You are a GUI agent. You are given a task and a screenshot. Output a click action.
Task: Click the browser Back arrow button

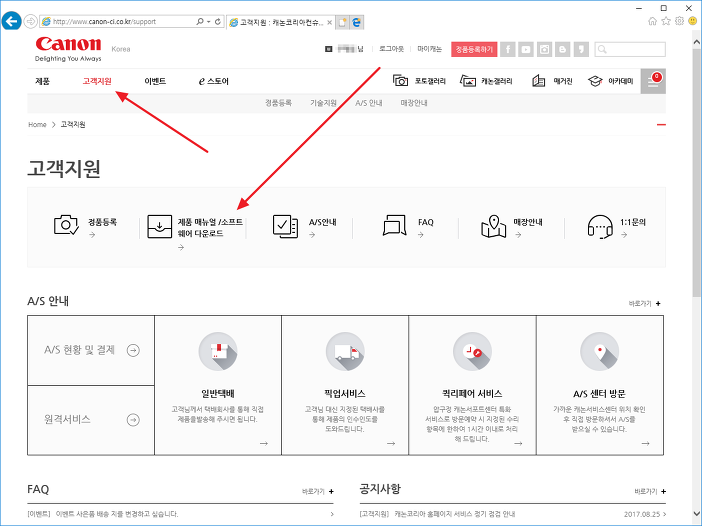click(11, 21)
